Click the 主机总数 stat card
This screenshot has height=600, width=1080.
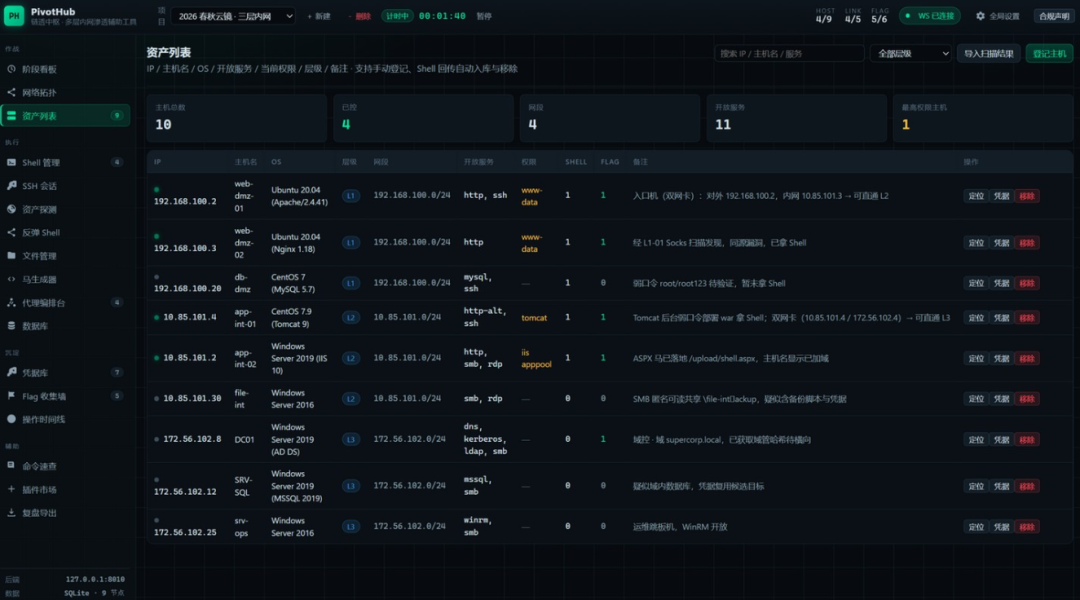(236, 118)
